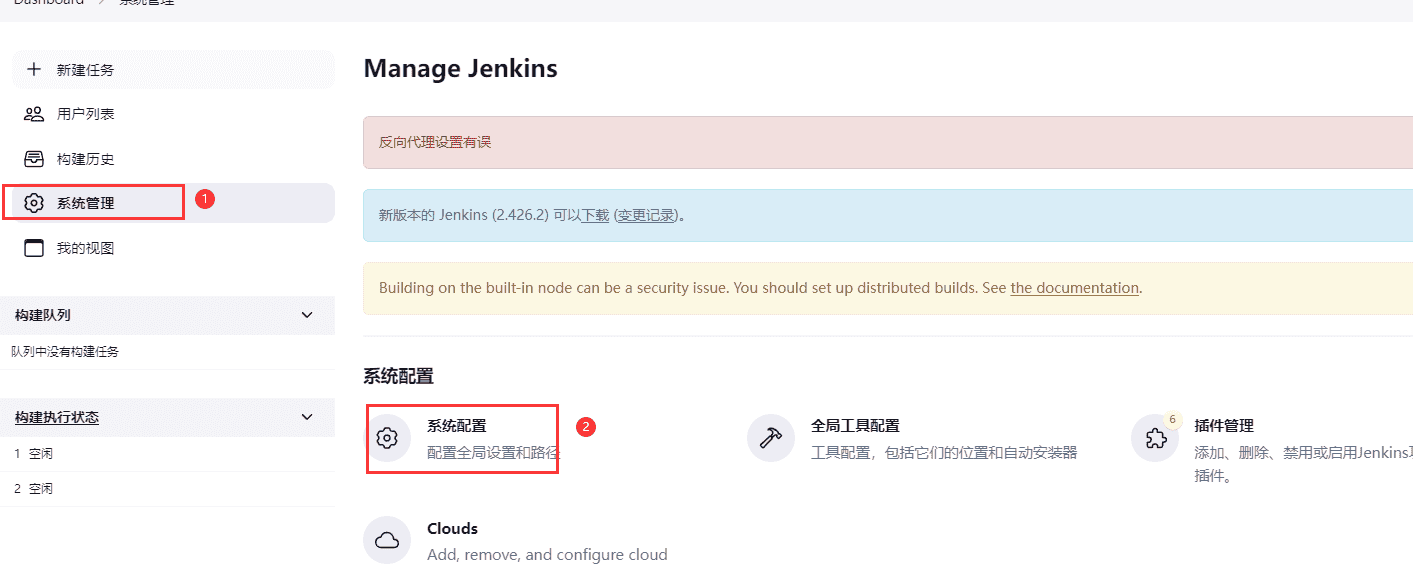Click the 工具配置 description under 全局工具配置
The image size is (1413, 566).
point(944,453)
